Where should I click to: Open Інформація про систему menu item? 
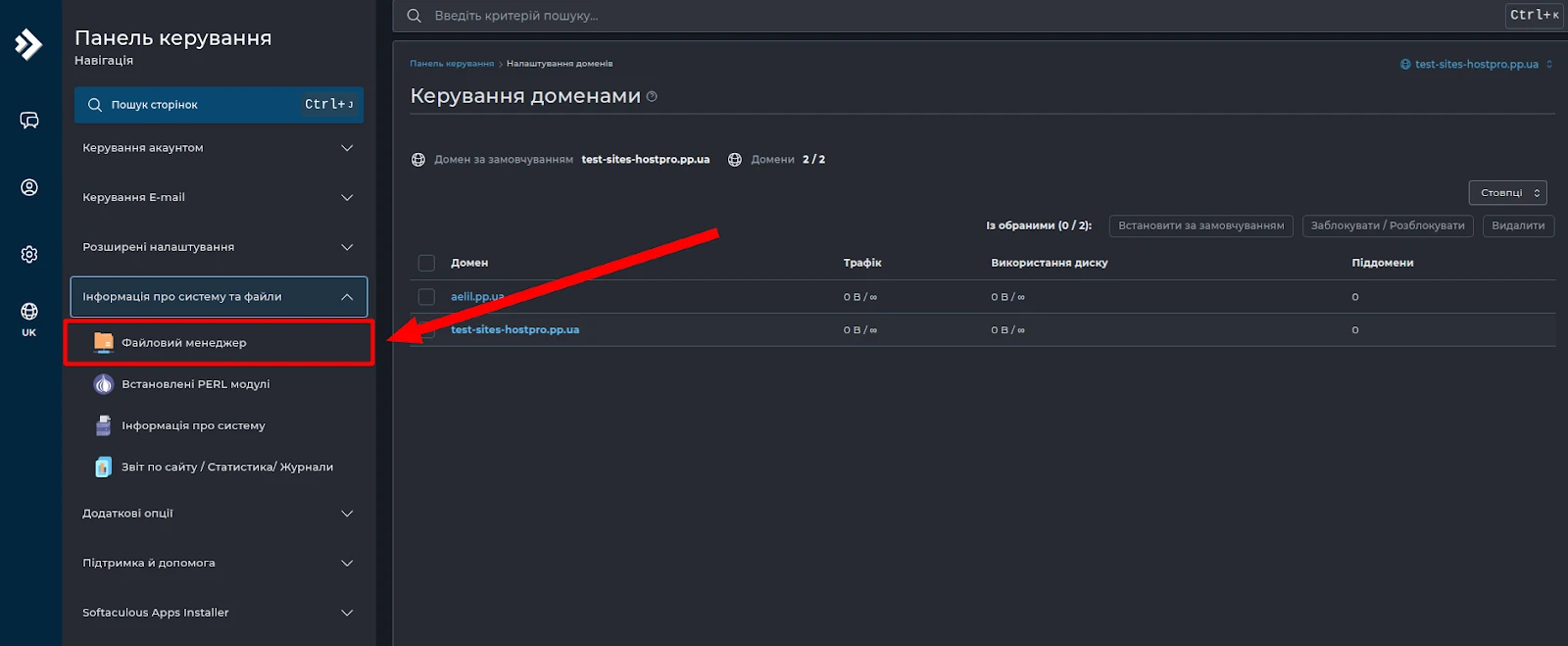[219, 425]
